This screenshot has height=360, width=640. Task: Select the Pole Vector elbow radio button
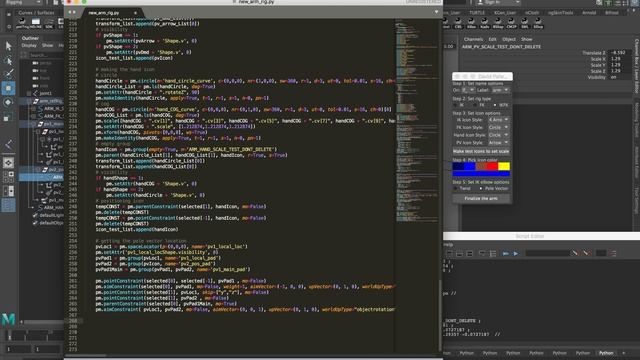[x=481, y=189]
